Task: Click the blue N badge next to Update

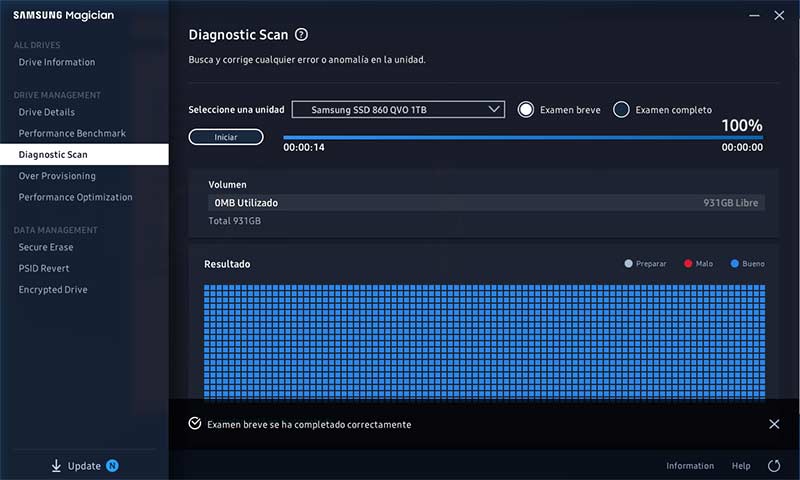Action: click(112, 466)
